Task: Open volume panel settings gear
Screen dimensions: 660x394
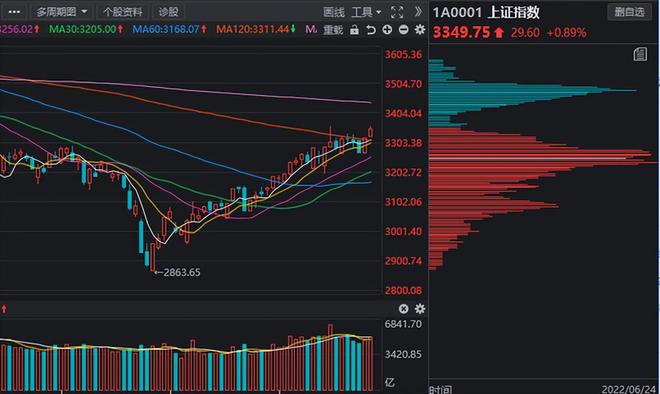Action: (420, 309)
